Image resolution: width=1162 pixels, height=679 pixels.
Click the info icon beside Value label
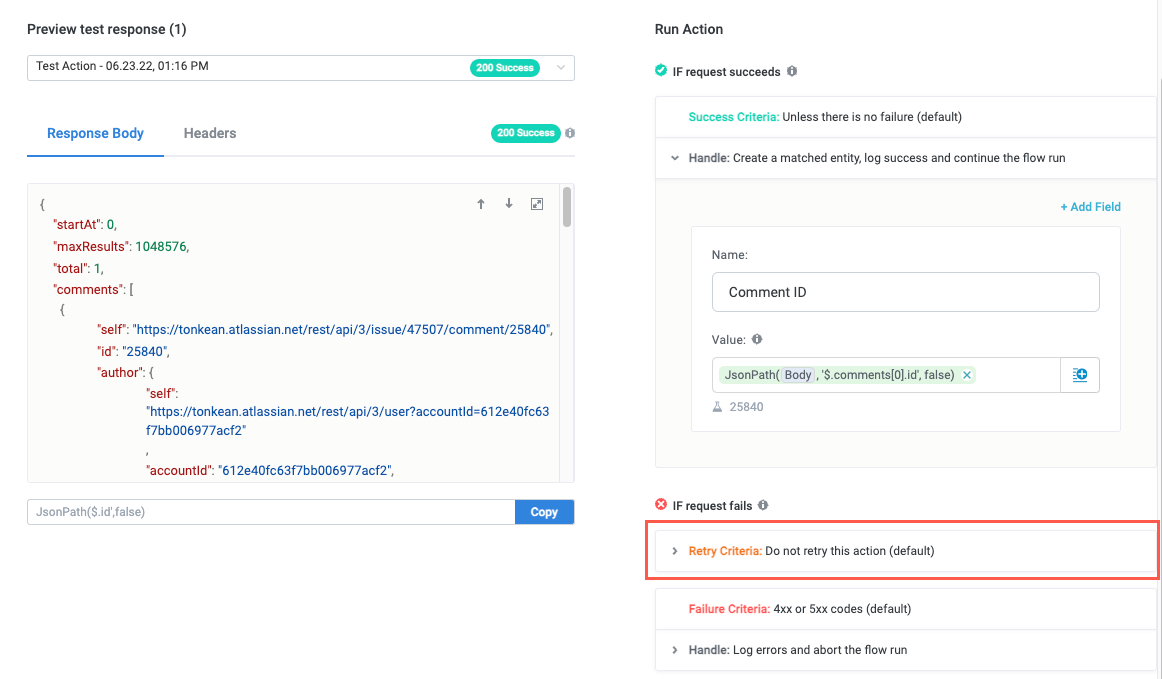[x=757, y=339]
